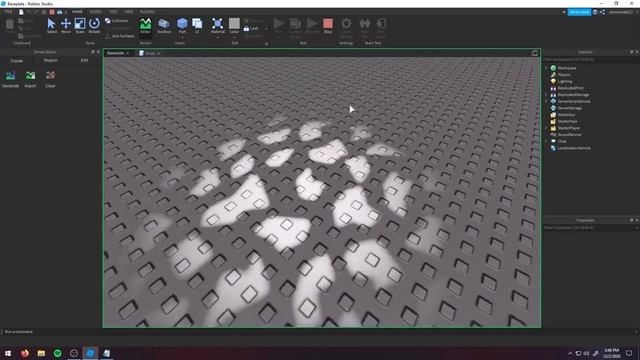Select SoundService in the Explorer
Viewport: 640px width, 360px height.
[569, 135]
